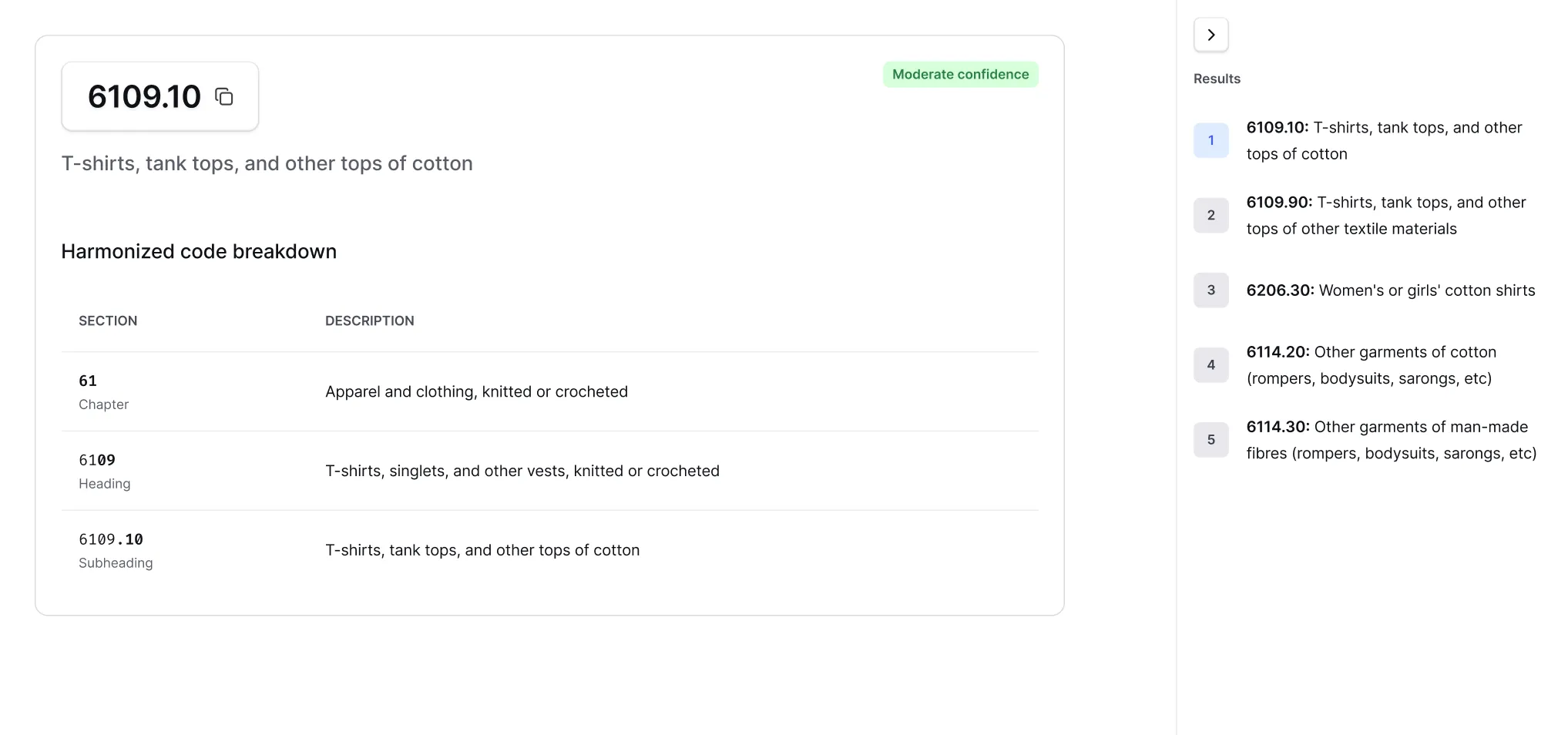Switch to the Results panel heading

point(1217,78)
